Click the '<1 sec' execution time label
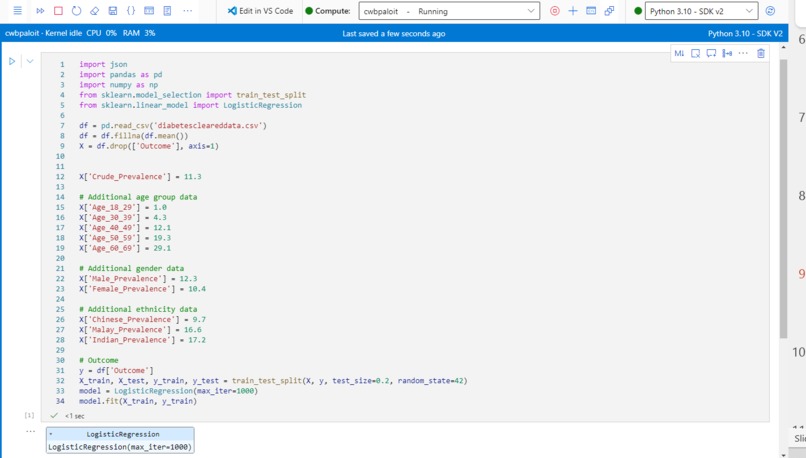 coord(75,416)
